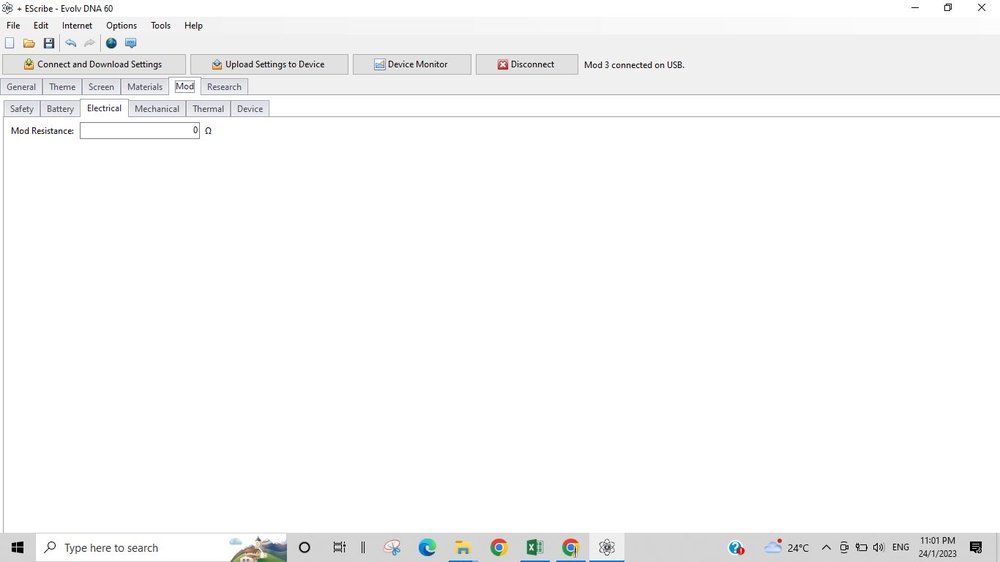Switch to the Thermal sub-tab
This screenshot has height=562, width=1000.
point(208,108)
